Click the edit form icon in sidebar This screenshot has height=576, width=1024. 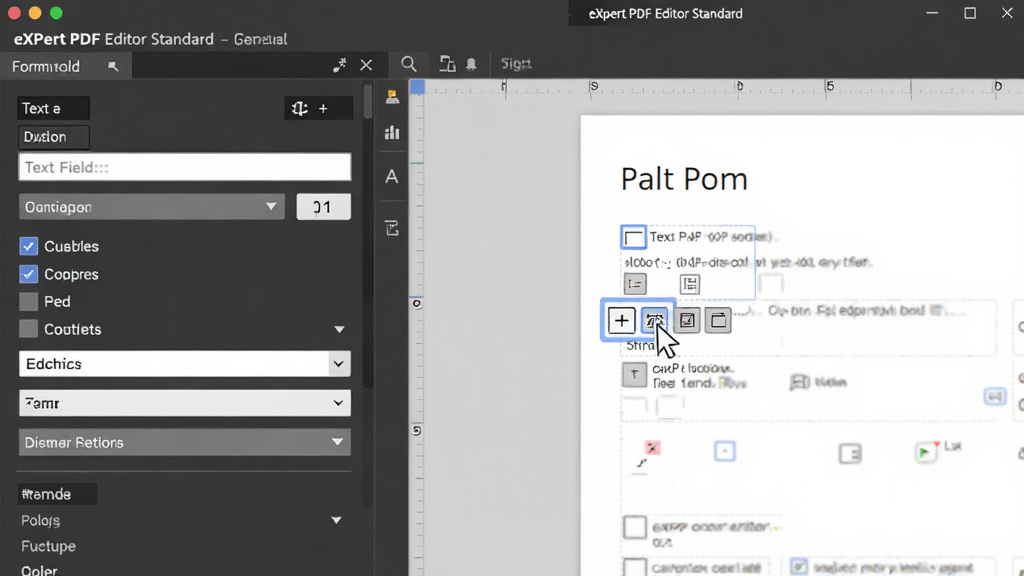tap(392, 228)
